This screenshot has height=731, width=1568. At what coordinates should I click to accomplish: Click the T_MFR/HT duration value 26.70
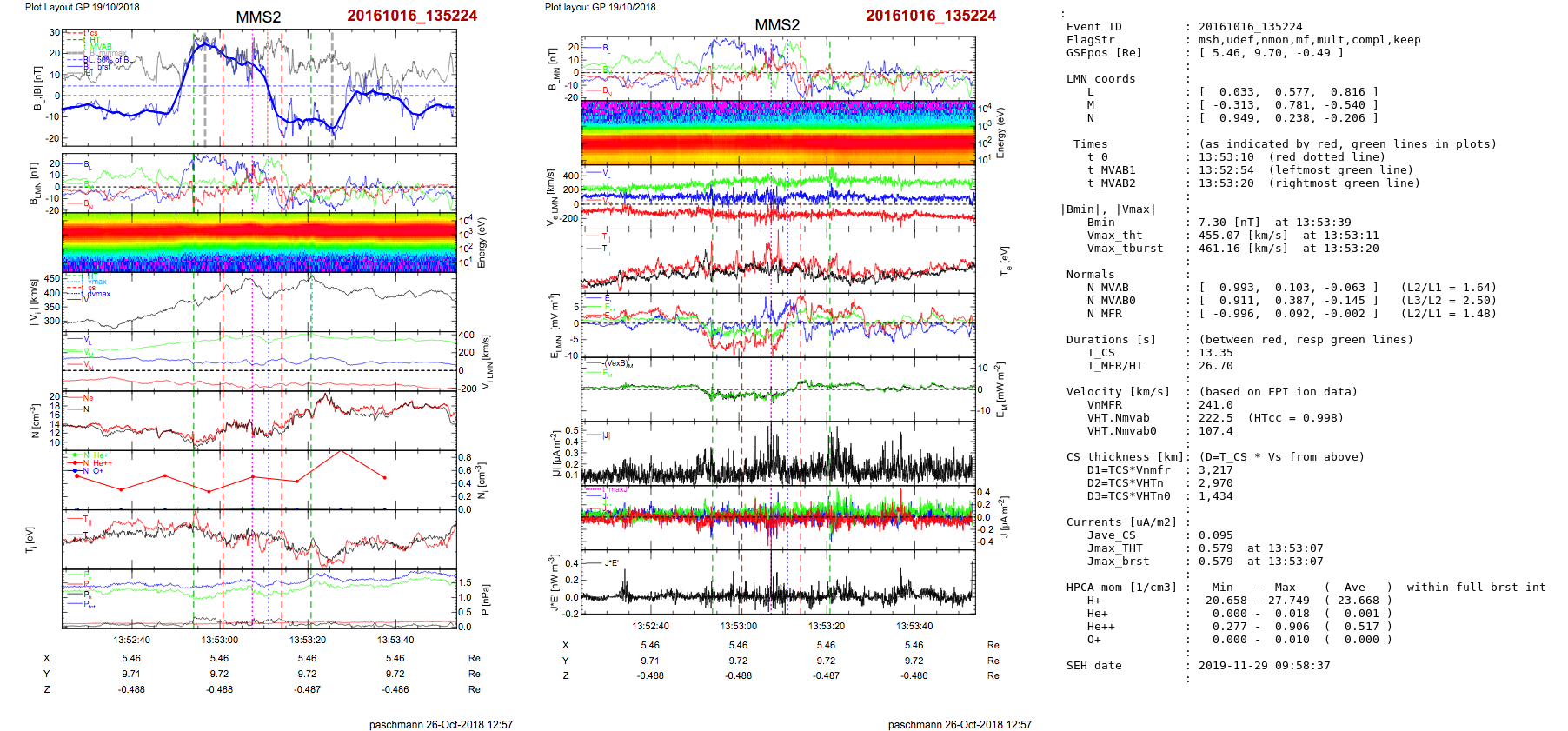(1215, 366)
